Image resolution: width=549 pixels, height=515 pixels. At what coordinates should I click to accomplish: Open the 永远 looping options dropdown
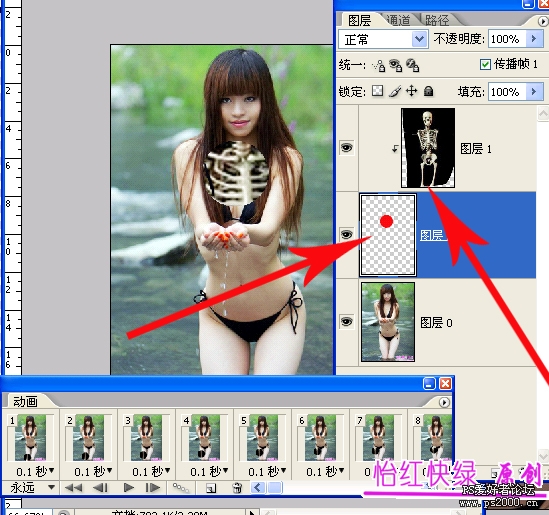[32, 487]
